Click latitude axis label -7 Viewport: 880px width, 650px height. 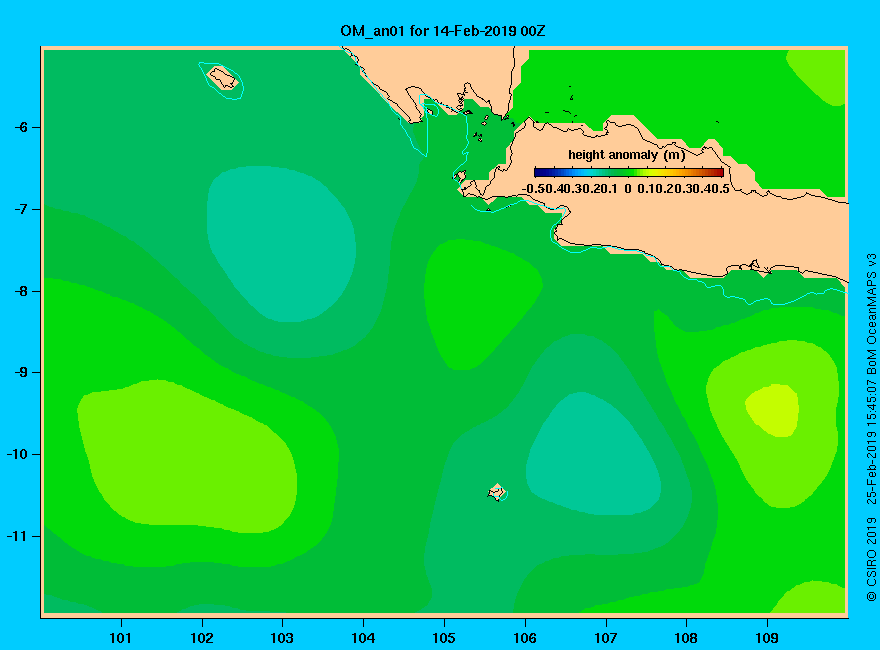21,209
